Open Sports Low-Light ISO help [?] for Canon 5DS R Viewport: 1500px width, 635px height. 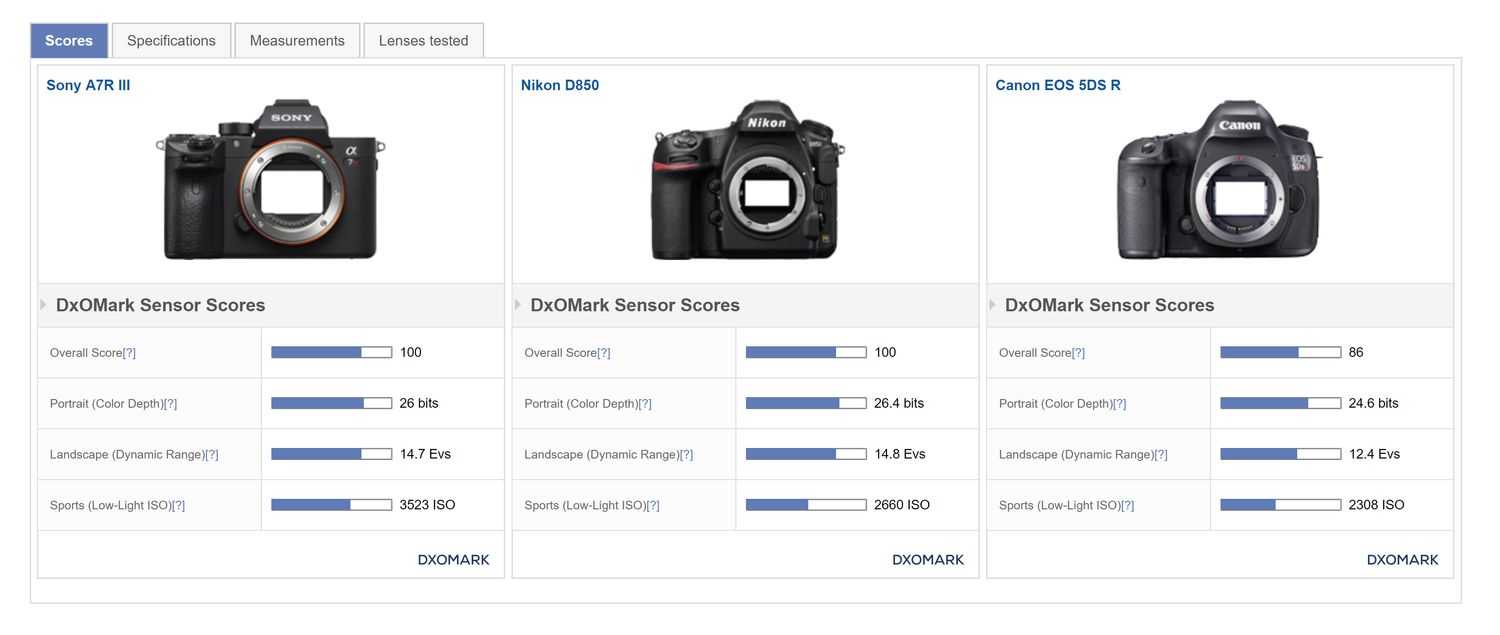click(x=1128, y=506)
